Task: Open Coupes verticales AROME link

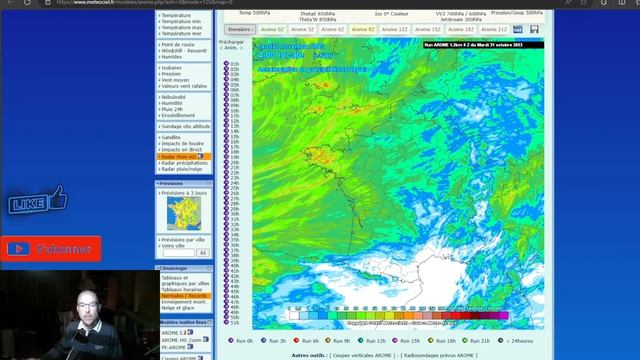Action: click(x=363, y=356)
